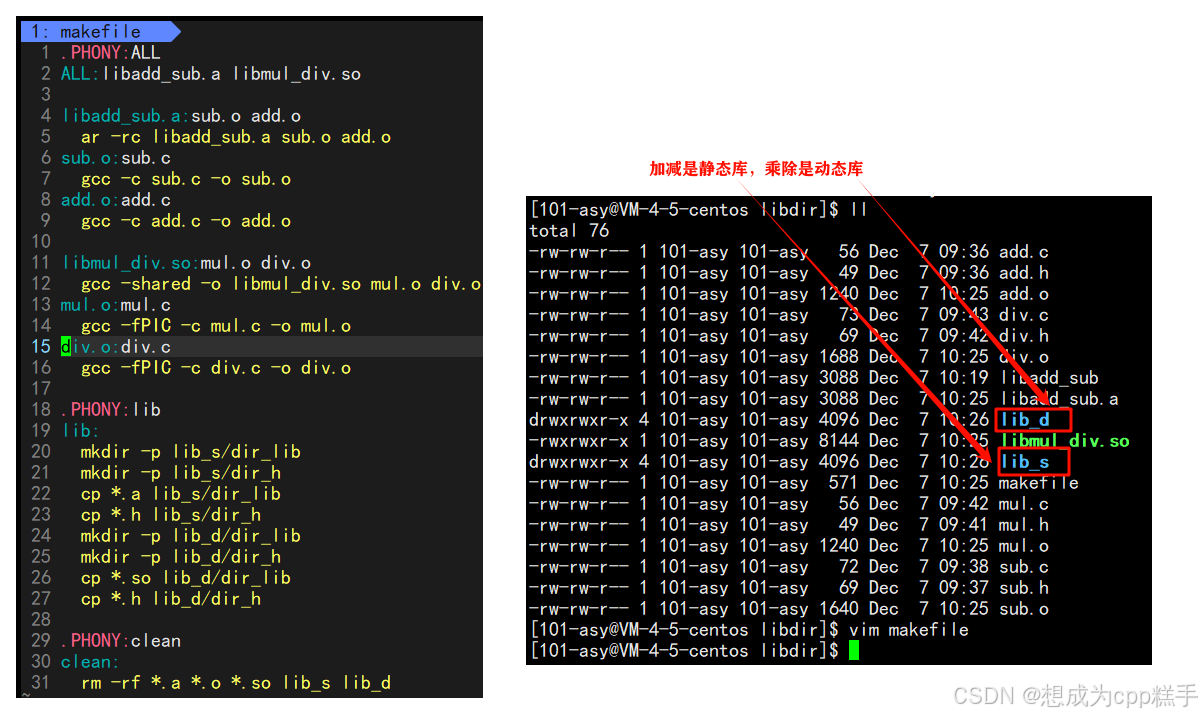
Task: Click the mul.o file name in the listing
Action: tap(1025, 546)
